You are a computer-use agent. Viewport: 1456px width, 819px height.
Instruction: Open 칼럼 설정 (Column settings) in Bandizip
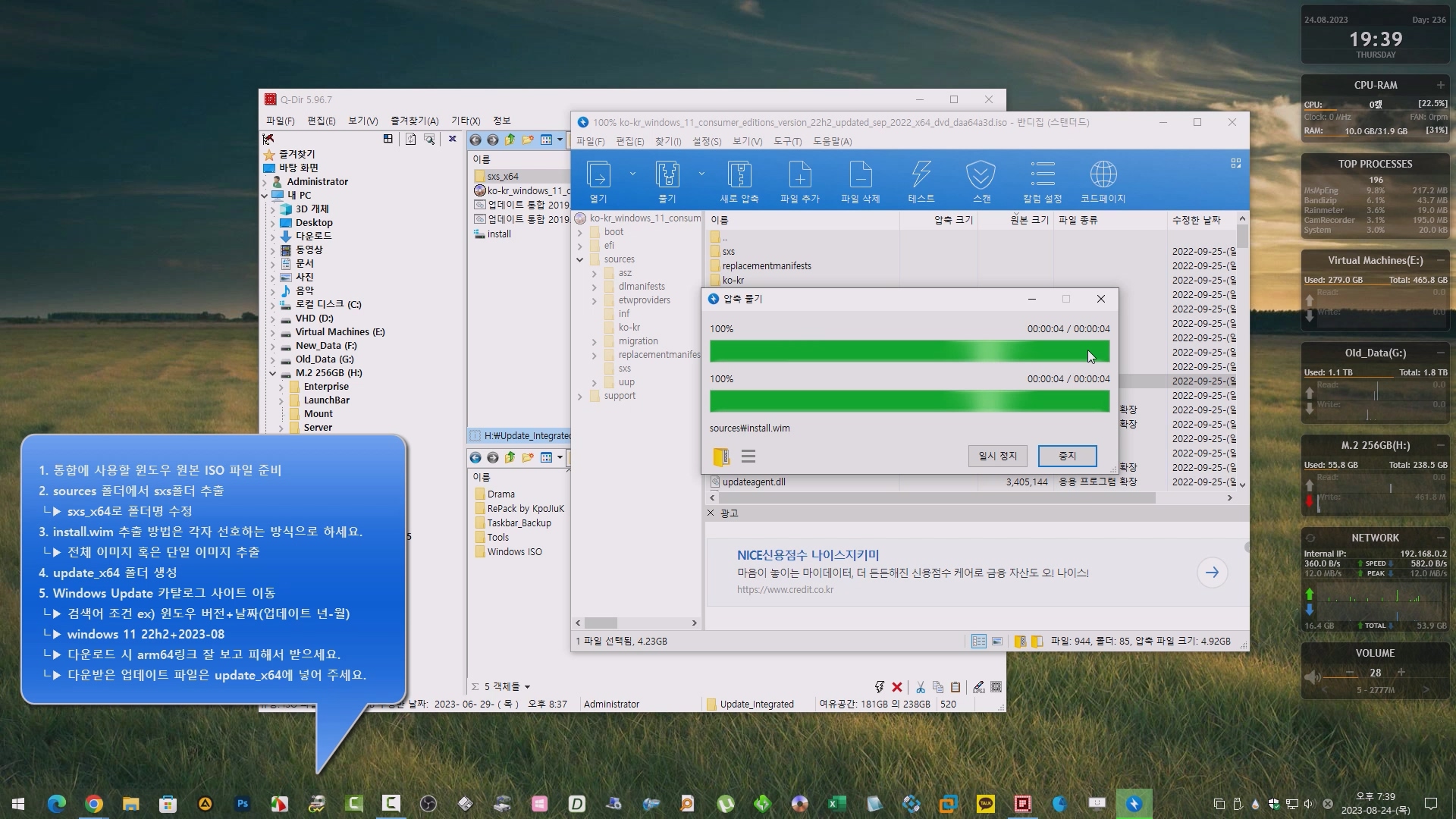[1043, 182]
